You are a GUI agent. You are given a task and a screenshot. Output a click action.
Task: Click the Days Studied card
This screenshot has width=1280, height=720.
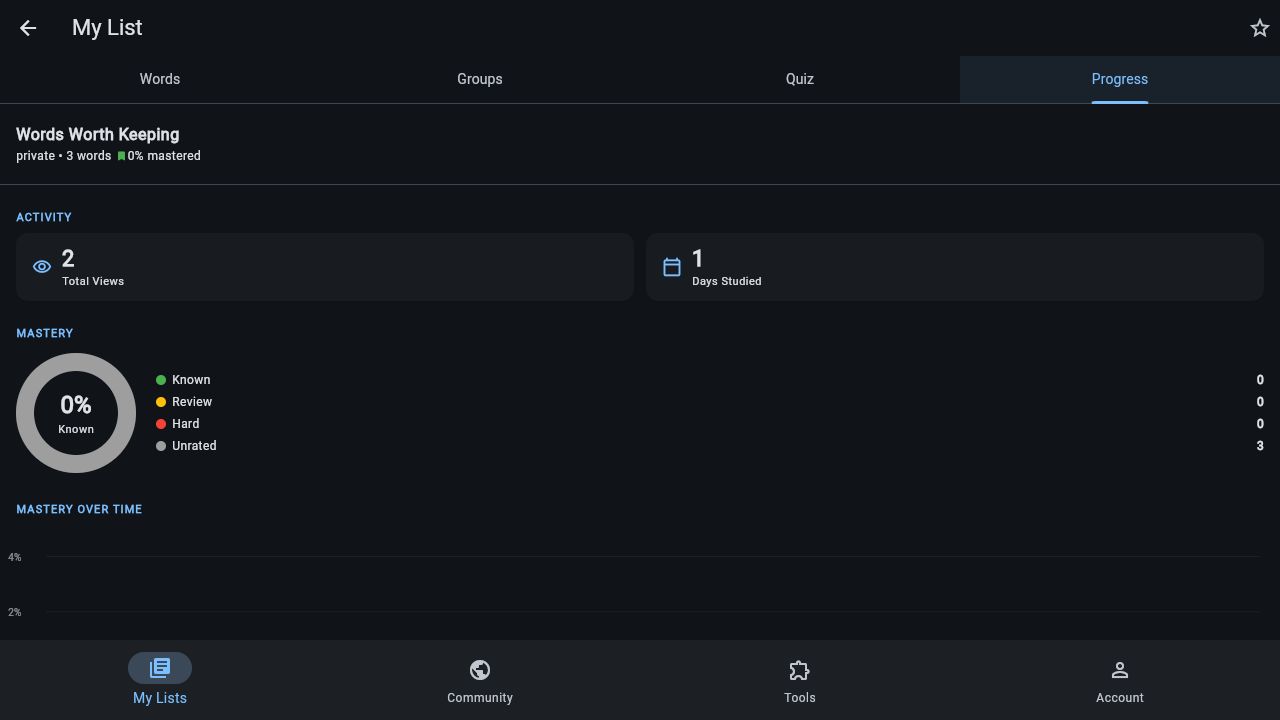(x=955, y=267)
